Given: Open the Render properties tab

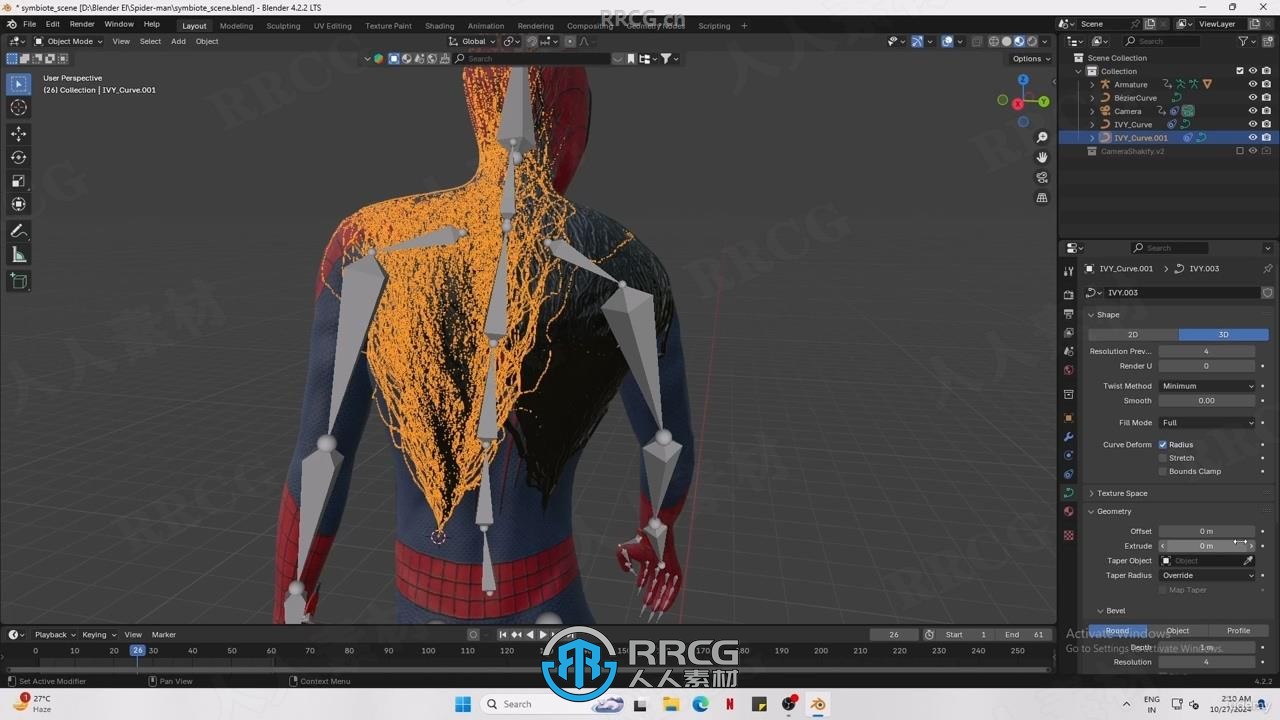Looking at the screenshot, I should click(x=1069, y=295).
